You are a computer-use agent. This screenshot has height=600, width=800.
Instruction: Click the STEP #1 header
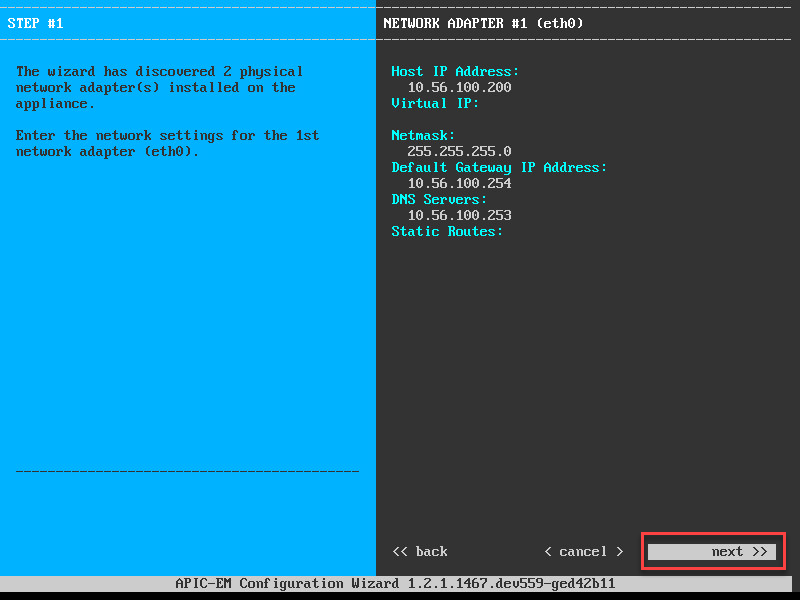tap(35, 23)
